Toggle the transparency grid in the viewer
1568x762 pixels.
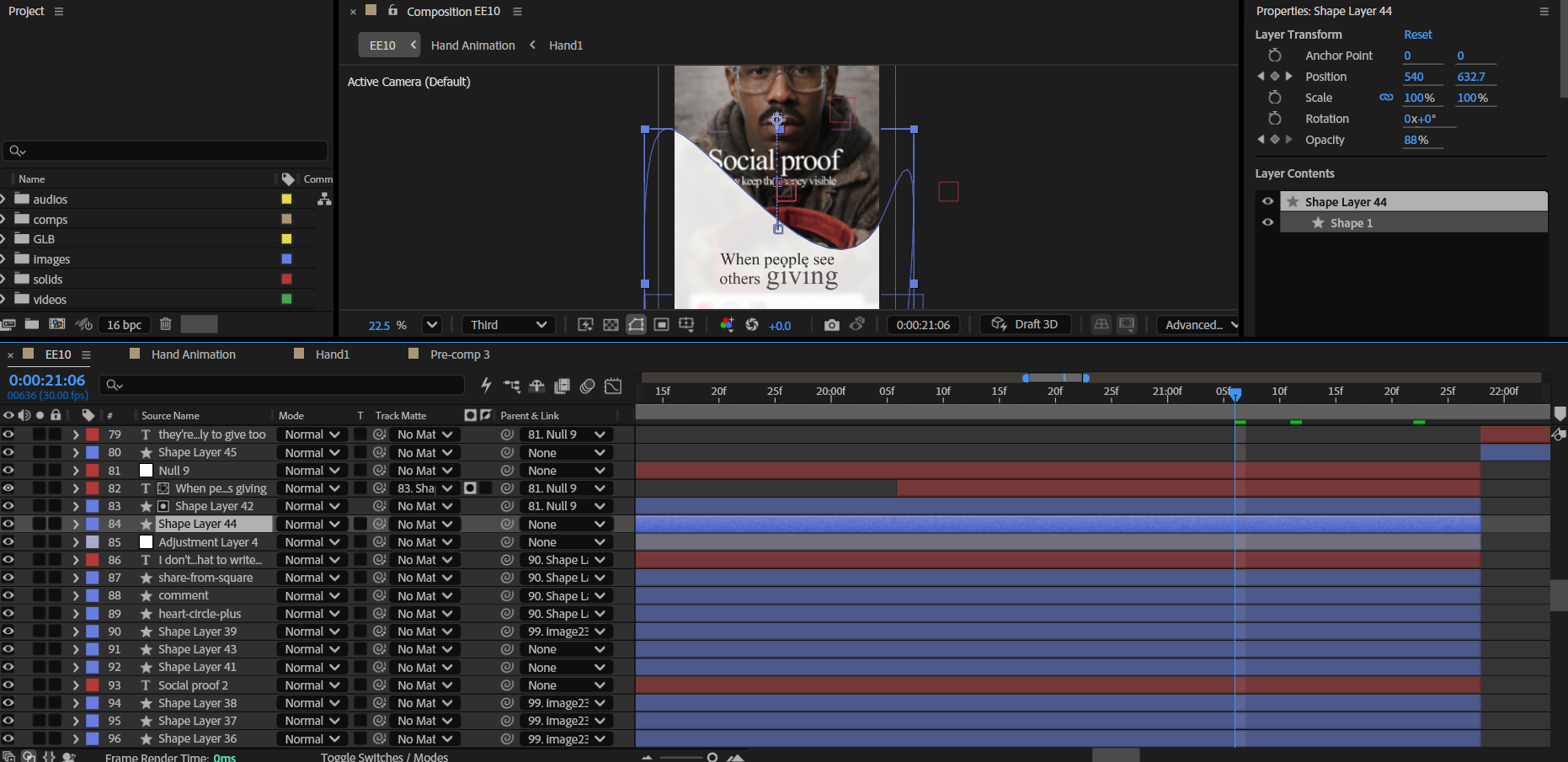pos(611,325)
